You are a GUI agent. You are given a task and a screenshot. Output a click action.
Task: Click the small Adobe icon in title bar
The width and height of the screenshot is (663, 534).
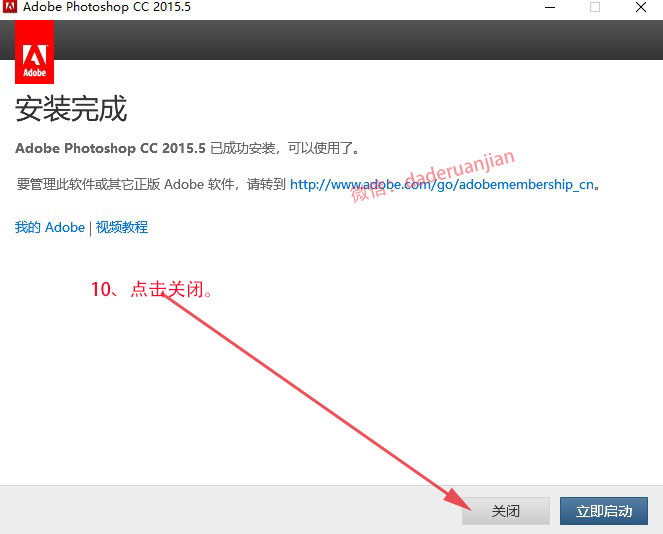point(11,8)
